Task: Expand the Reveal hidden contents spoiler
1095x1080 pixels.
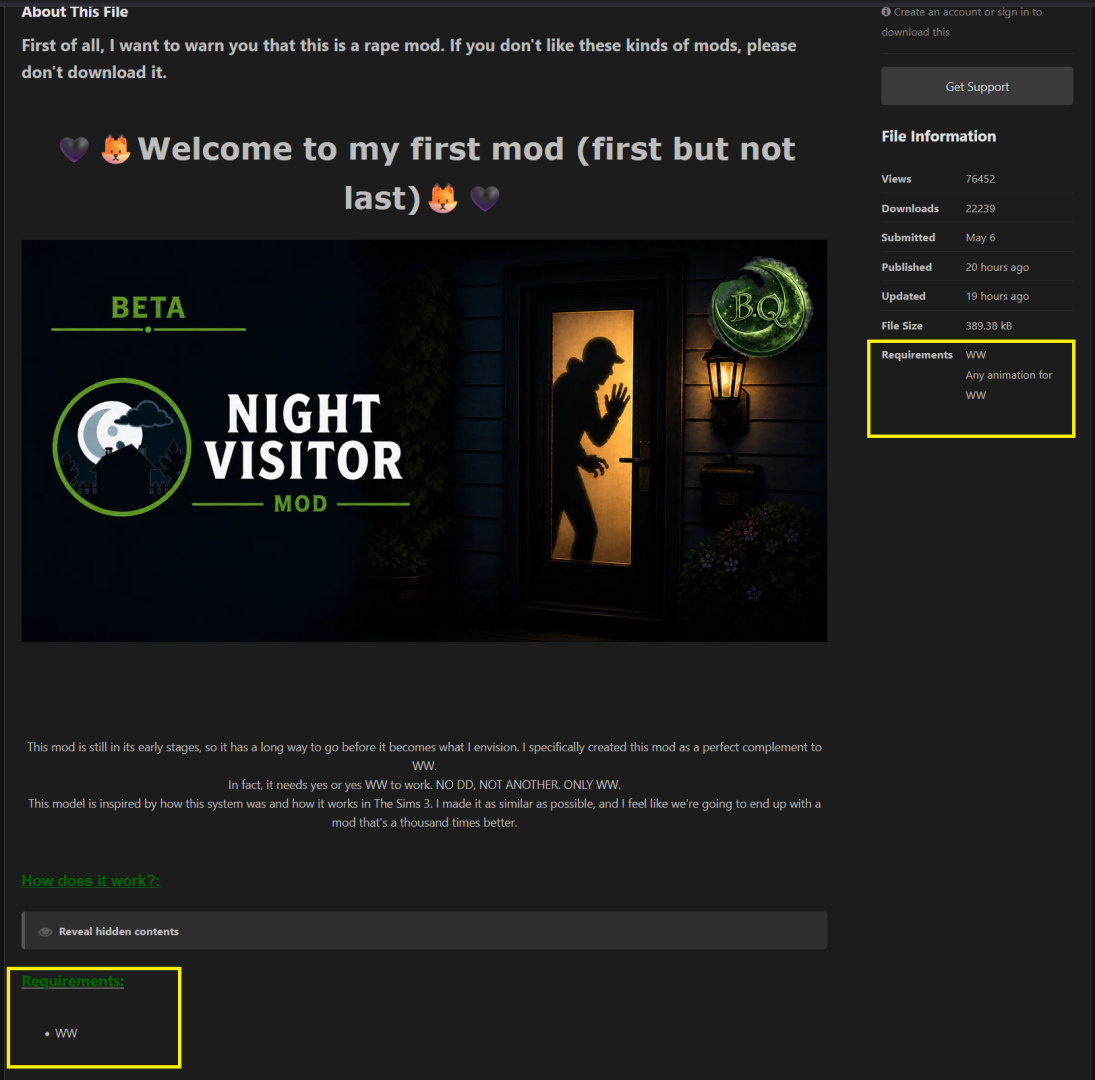Action: (424, 931)
